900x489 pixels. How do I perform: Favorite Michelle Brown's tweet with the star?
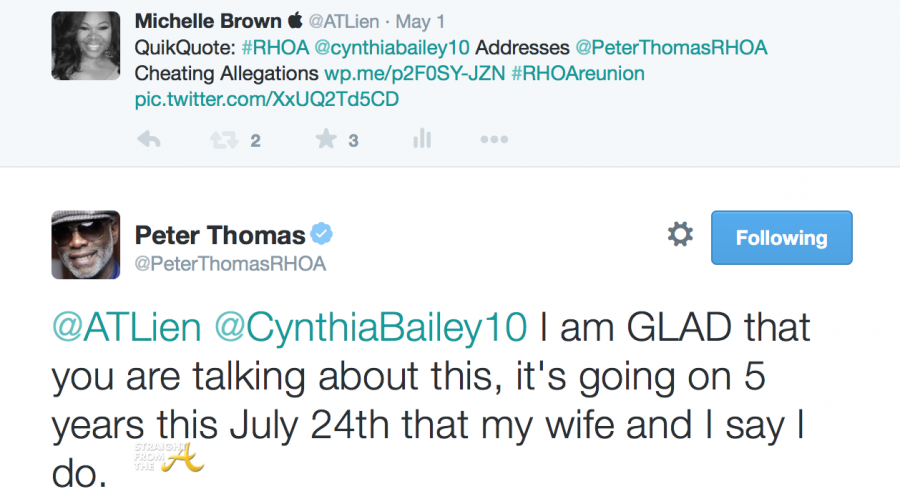click(326, 140)
